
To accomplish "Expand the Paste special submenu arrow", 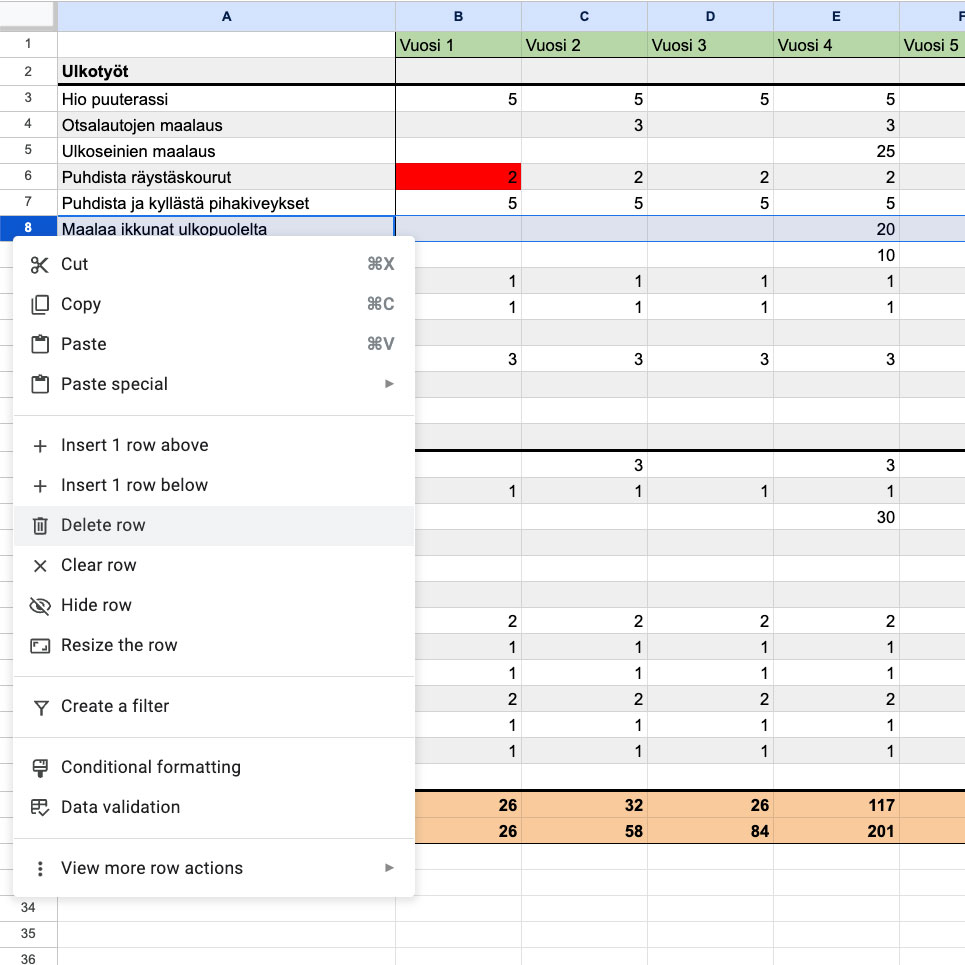I will point(390,384).
